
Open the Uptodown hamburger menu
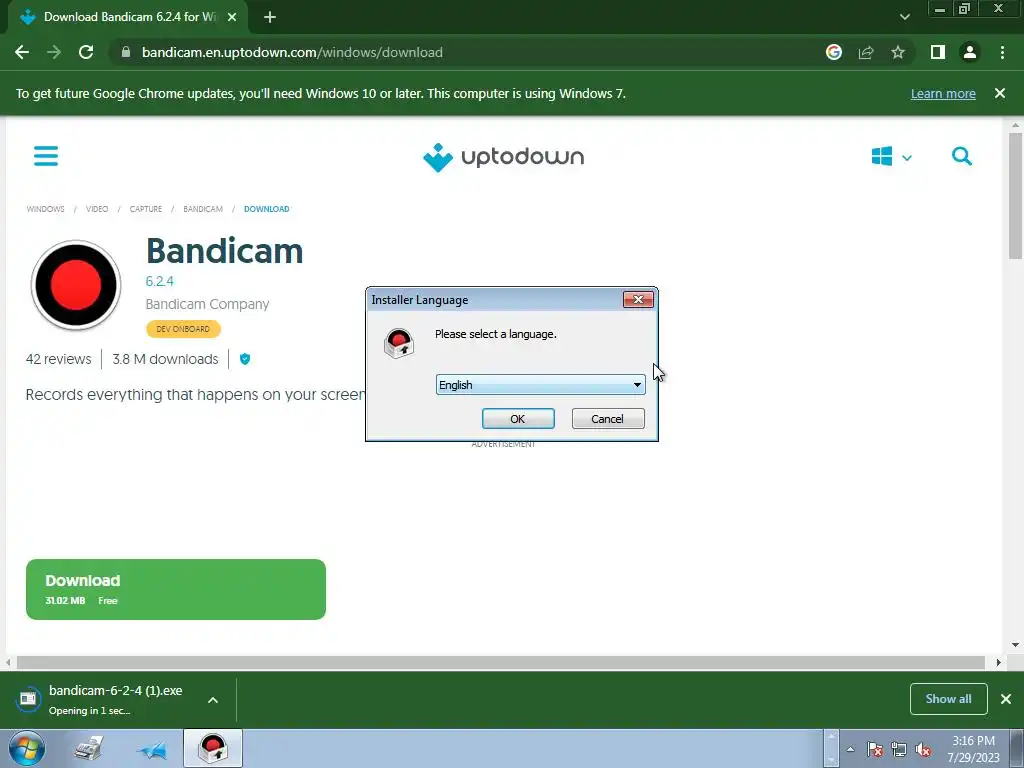(46, 156)
